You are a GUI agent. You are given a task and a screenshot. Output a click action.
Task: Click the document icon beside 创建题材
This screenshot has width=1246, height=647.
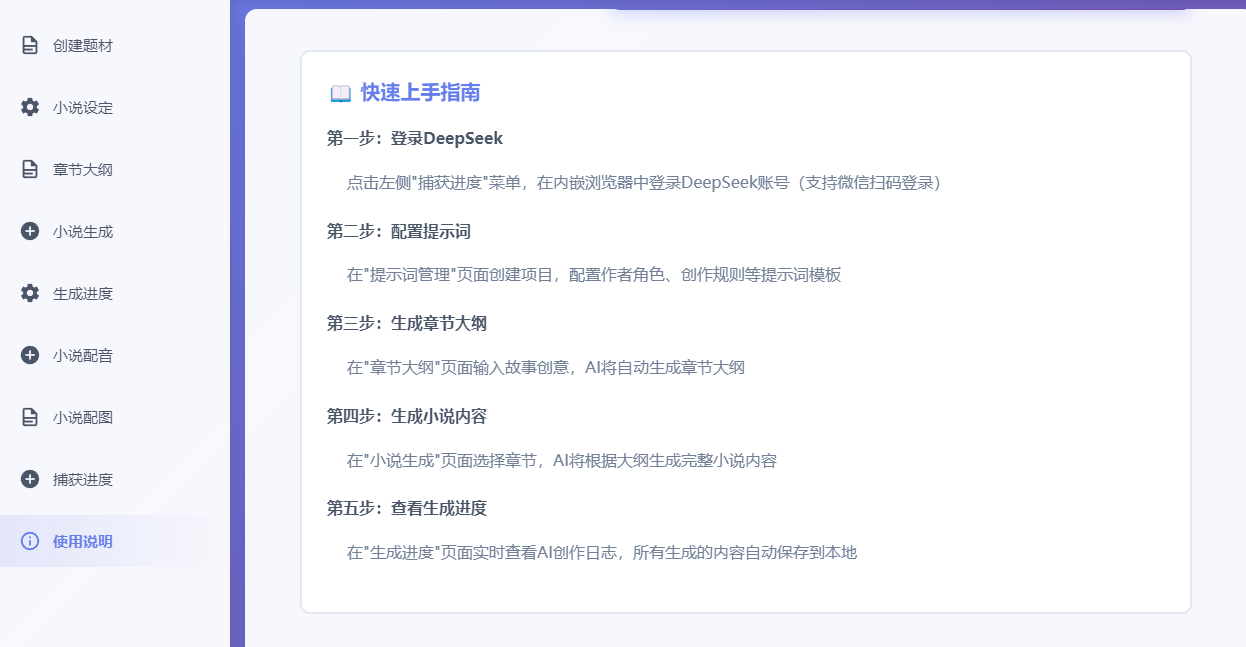pyautogui.click(x=30, y=45)
